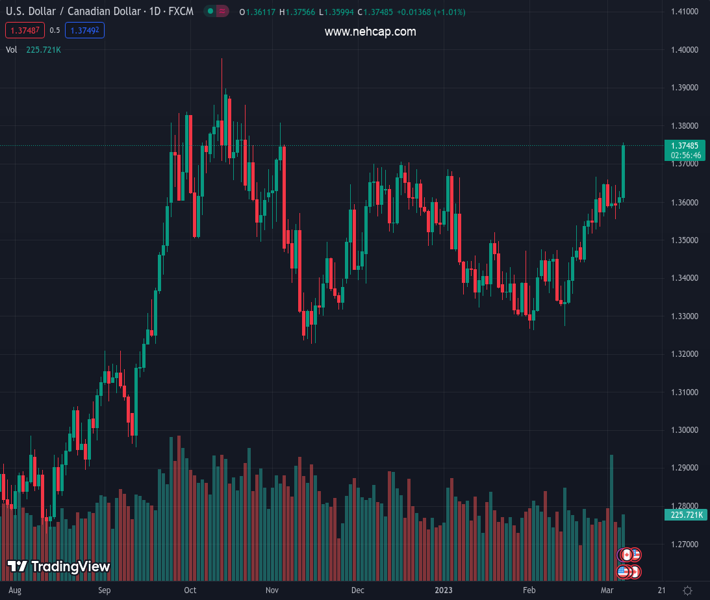Click the 1.40000 level on price scale
Screen dimensions: 710x600
click(684, 49)
